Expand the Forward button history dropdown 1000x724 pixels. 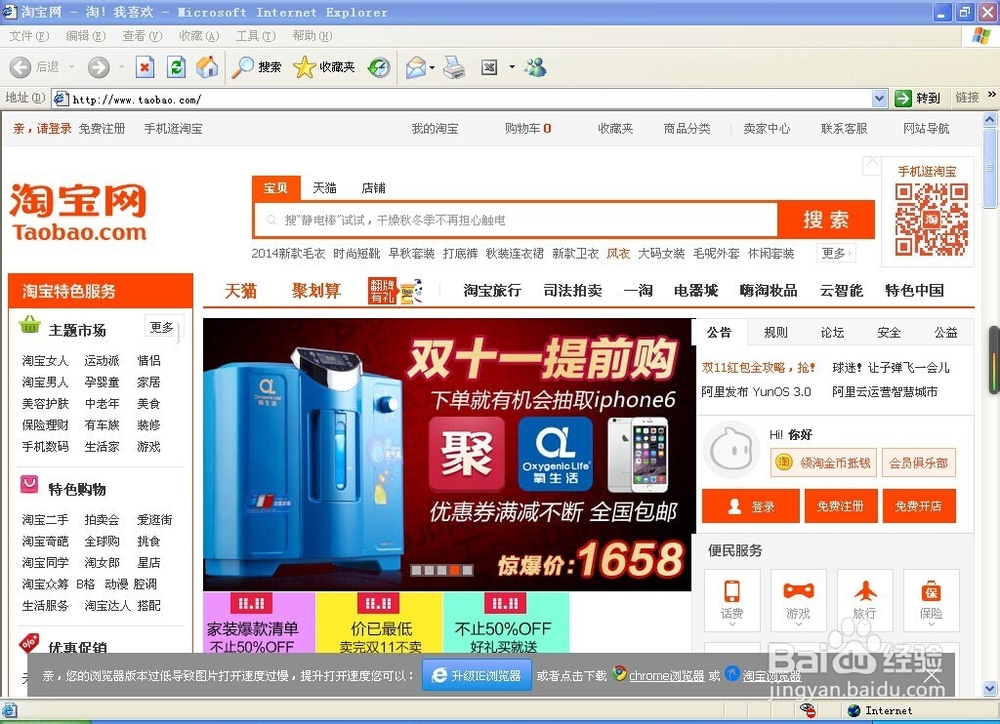tap(121, 67)
